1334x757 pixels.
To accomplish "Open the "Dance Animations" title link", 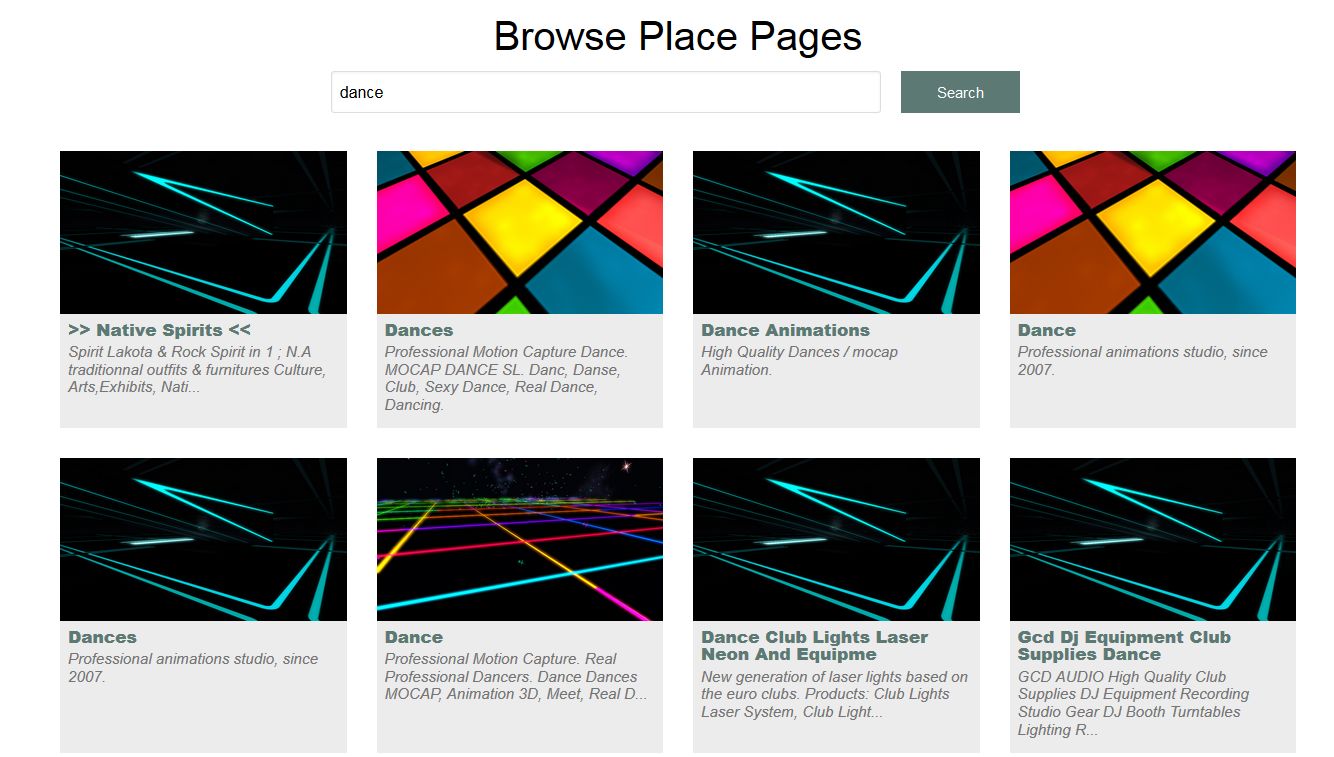I will [785, 330].
